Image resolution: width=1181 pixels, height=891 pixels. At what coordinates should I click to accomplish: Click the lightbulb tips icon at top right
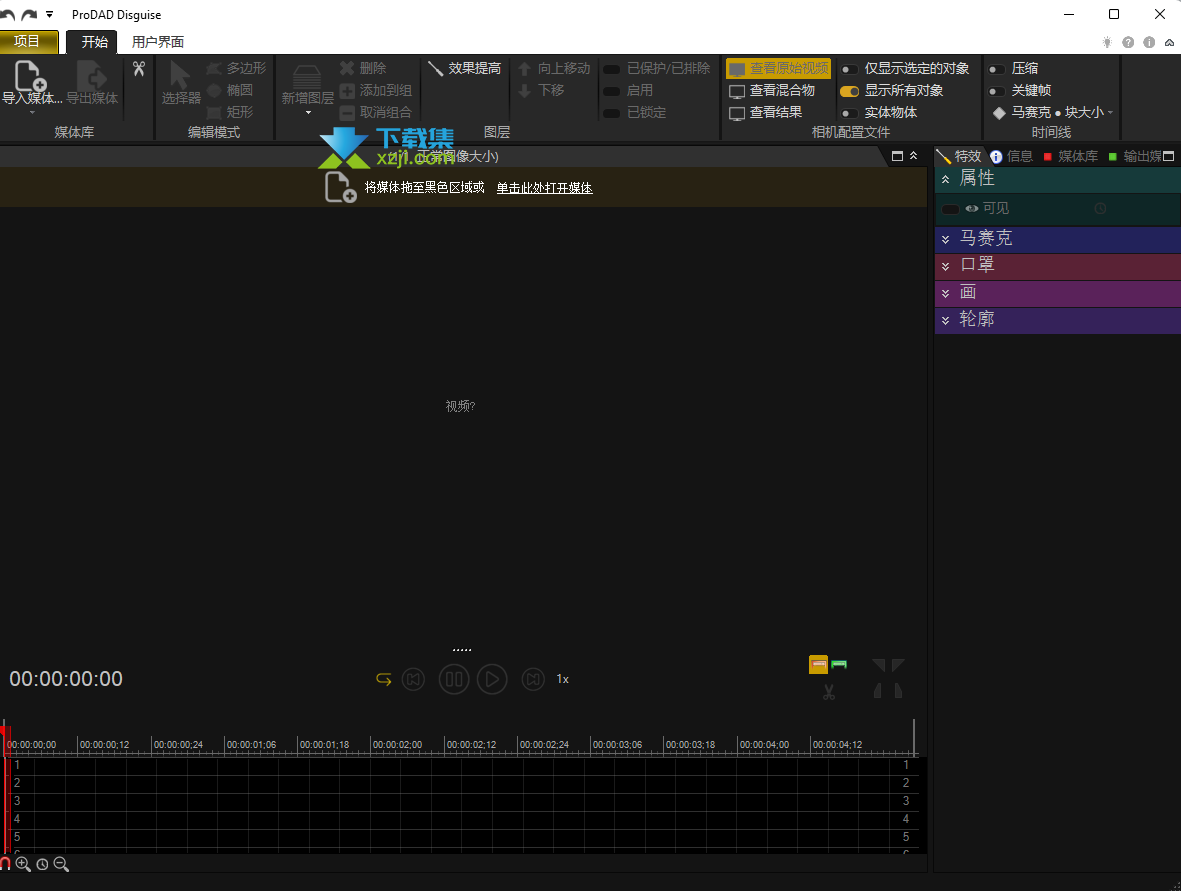point(1107,42)
